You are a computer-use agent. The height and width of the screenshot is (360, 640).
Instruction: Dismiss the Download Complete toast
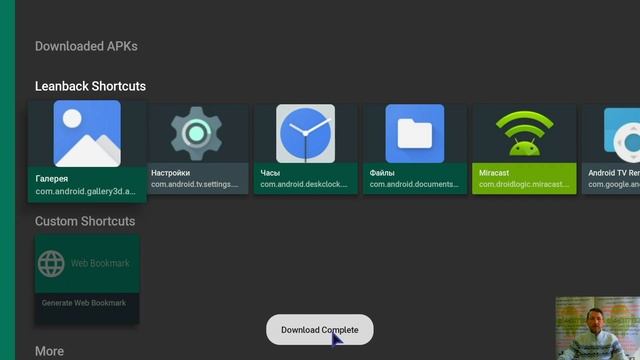320,329
